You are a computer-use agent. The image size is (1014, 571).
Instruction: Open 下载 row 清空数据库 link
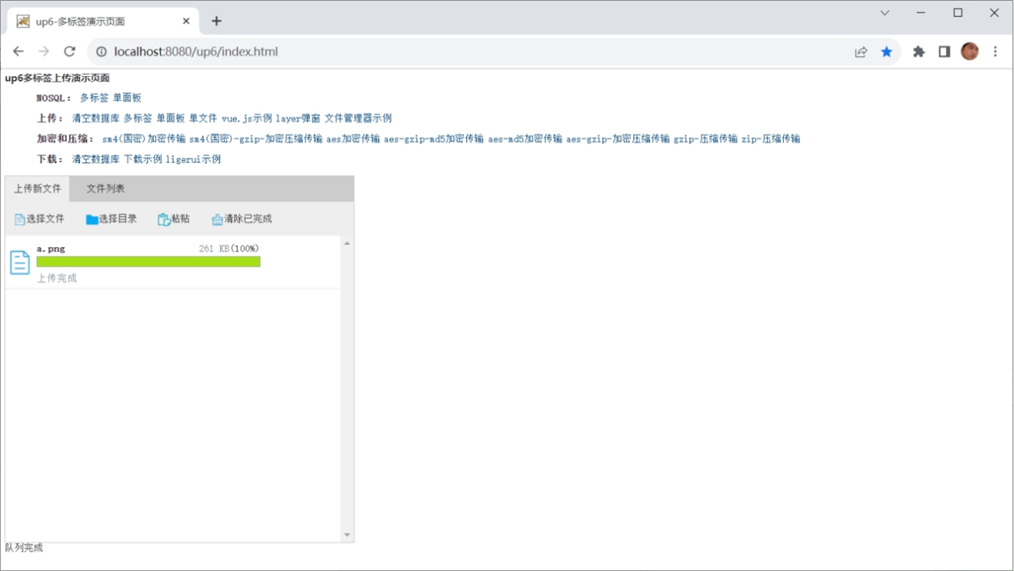coord(96,159)
